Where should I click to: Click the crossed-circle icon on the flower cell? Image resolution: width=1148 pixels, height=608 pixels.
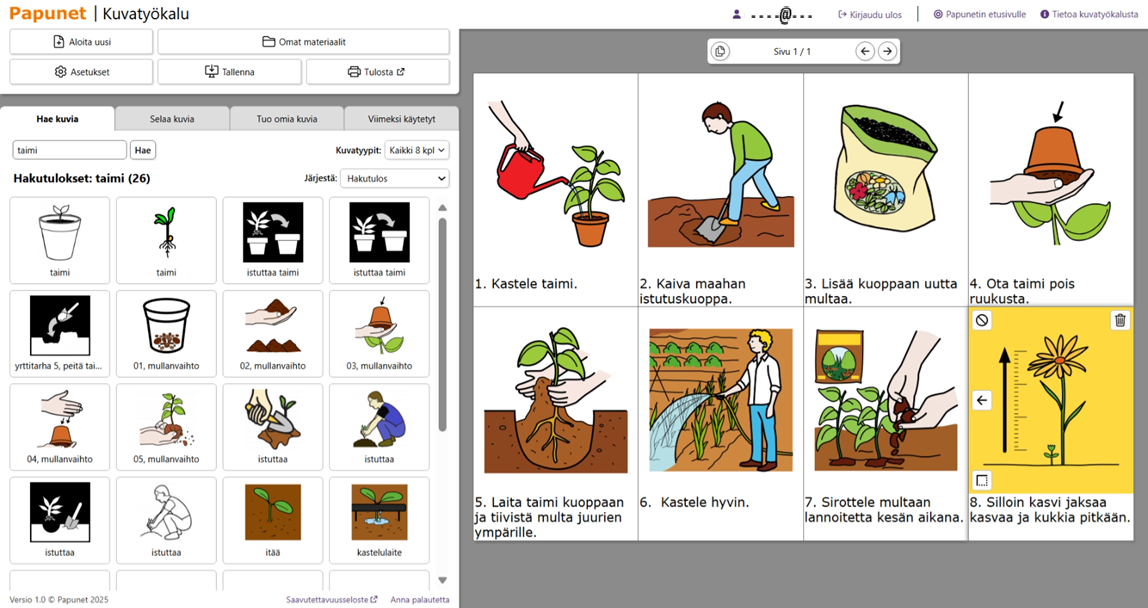click(x=982, y=320)
